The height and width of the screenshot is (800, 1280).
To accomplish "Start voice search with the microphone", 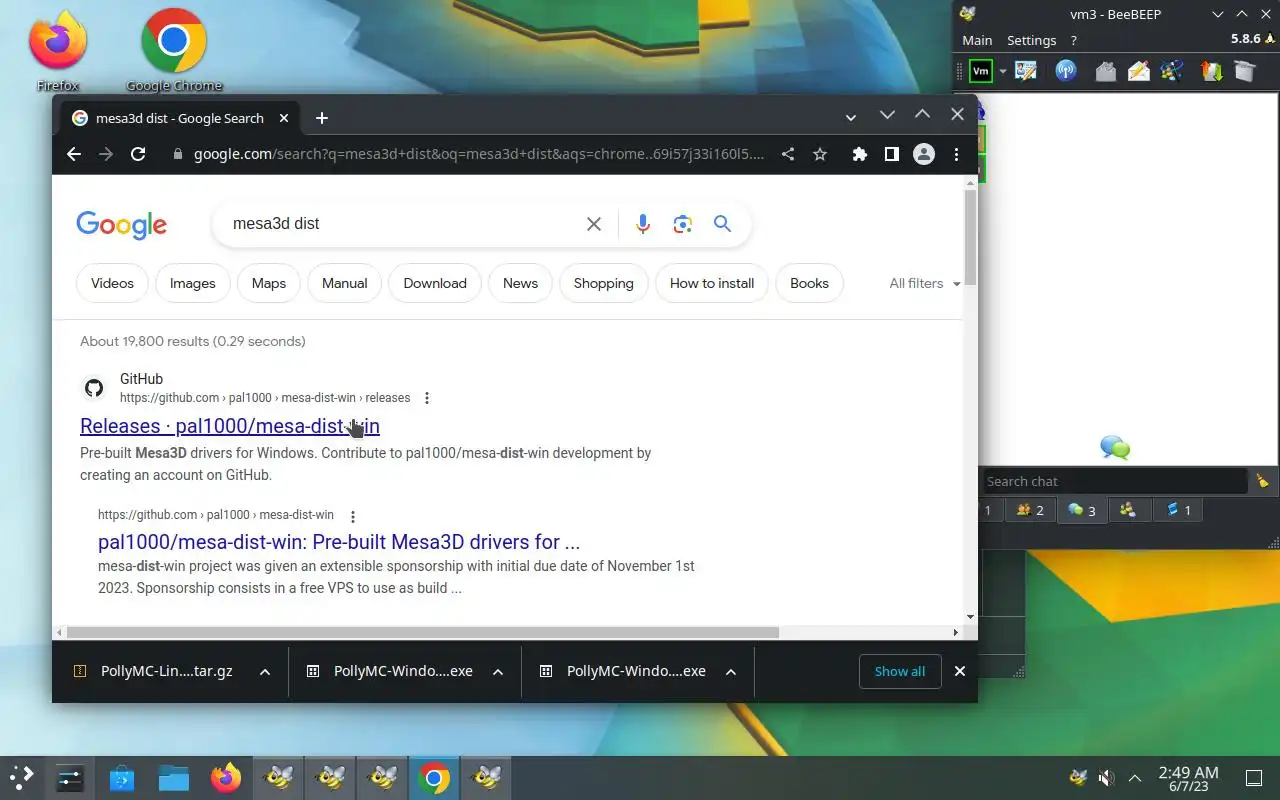I will [643, 224].
